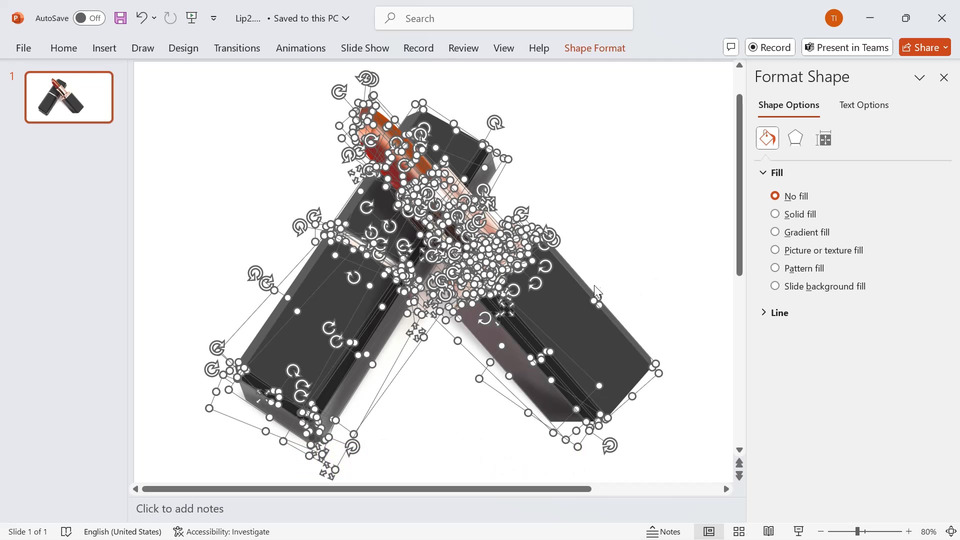This screenshot has width=960, height=540.
Task: Go to previous slide double-arrow
Action: click(739, 463)
